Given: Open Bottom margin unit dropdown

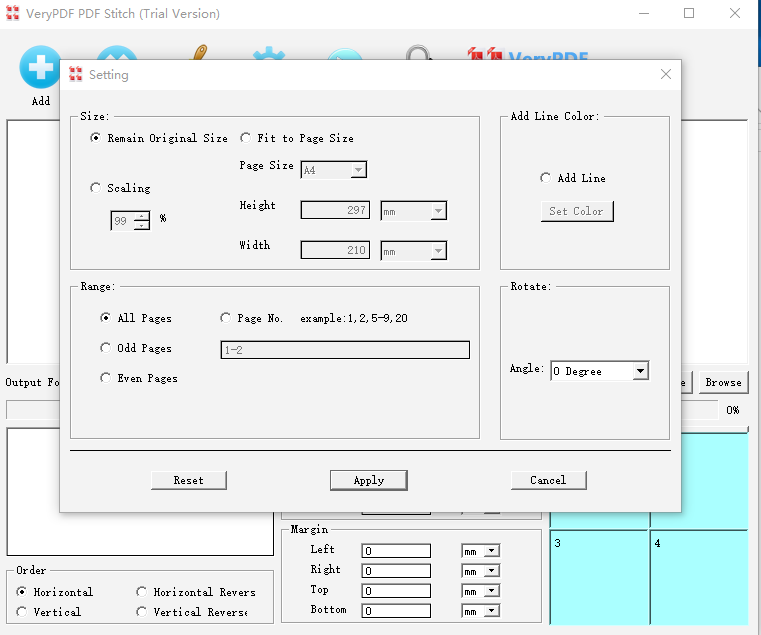Looking at the screenshot, I should coord(492,610).
